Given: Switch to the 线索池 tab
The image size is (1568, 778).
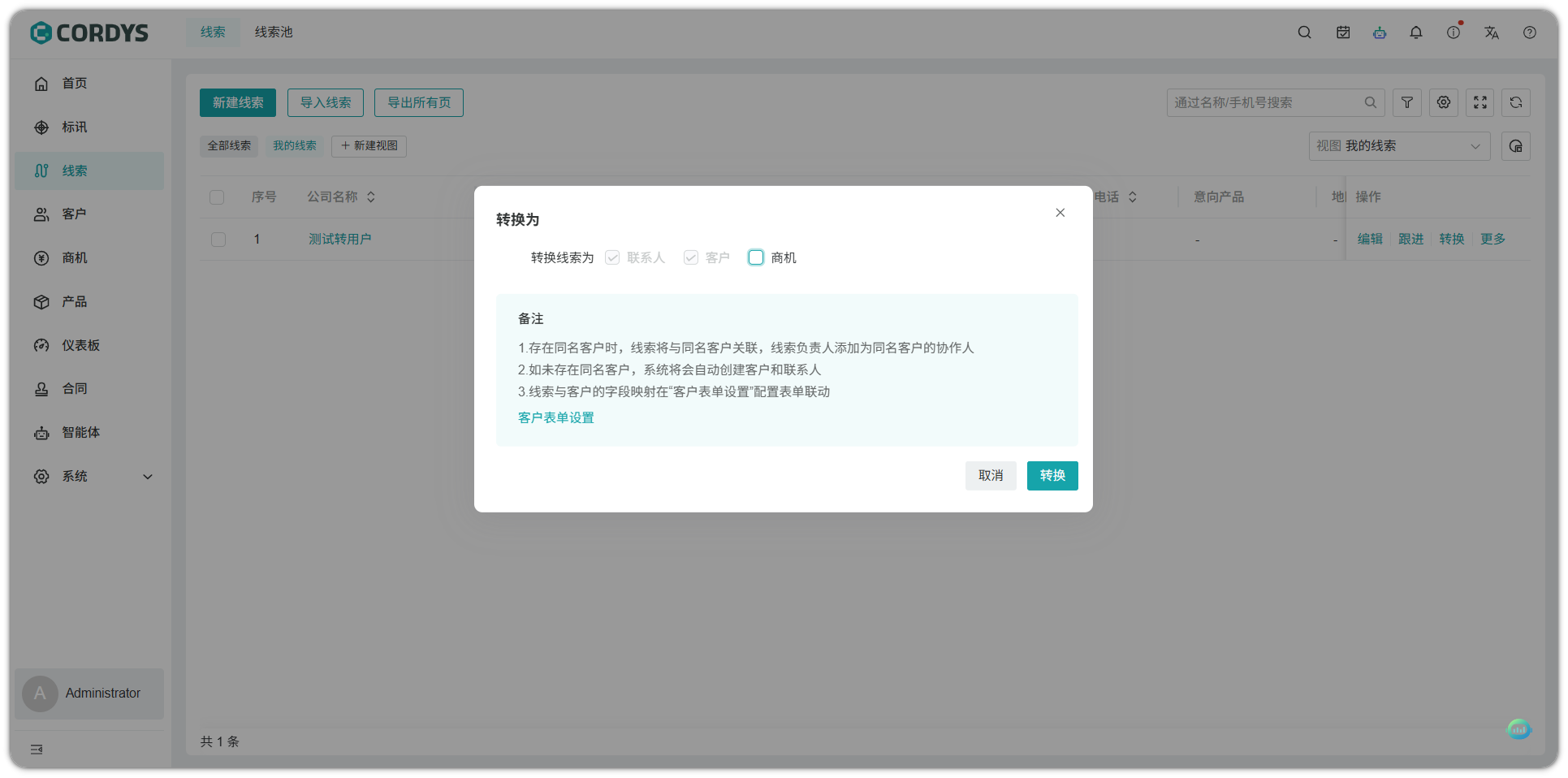Looking at the screenshot, I should point(273,32).
